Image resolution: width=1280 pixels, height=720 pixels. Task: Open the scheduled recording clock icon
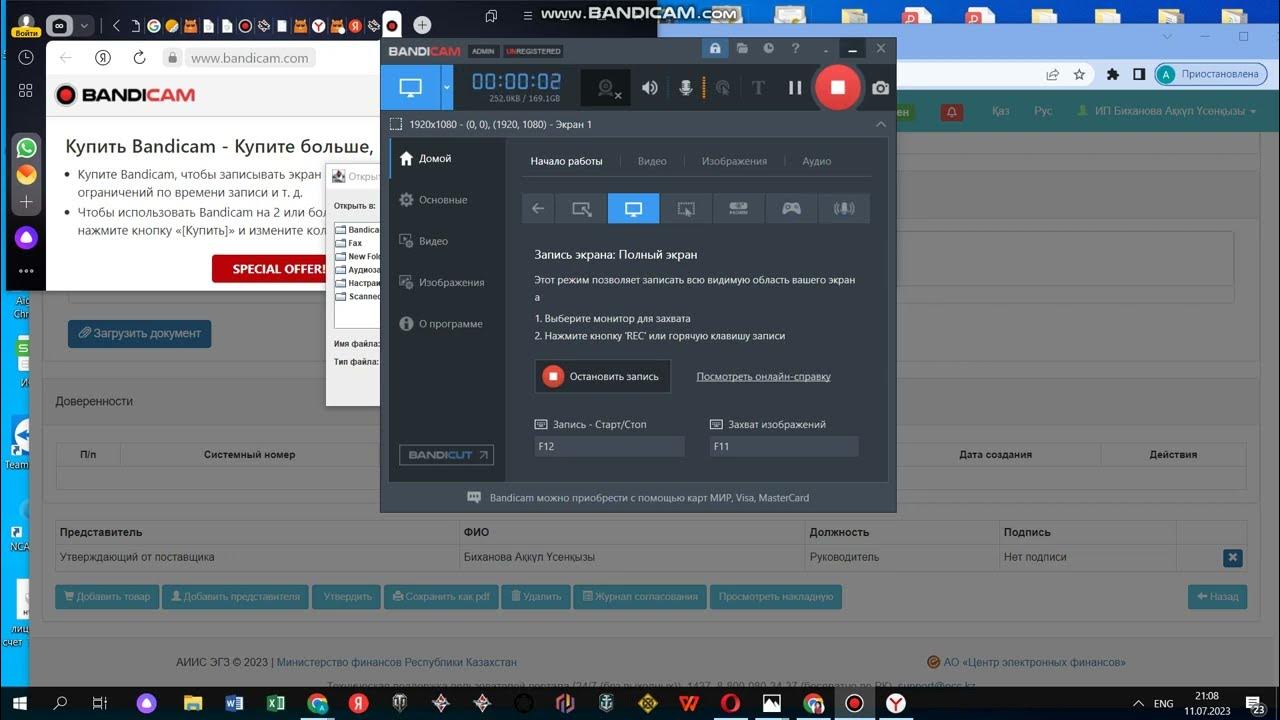point(768,48)
